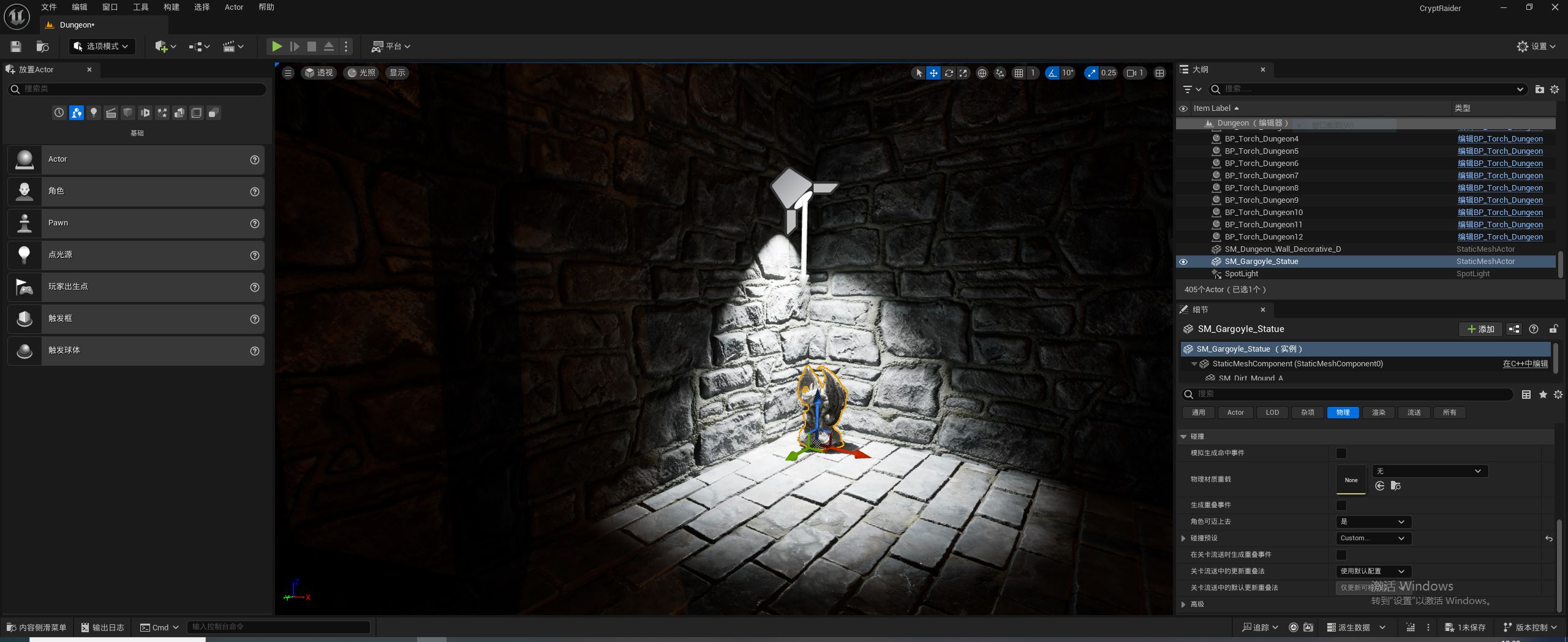The height and width of the screenshot is (642, 1568).
Task: Click the 在C++中编辑 link
Action: (x=1525, y=364)
